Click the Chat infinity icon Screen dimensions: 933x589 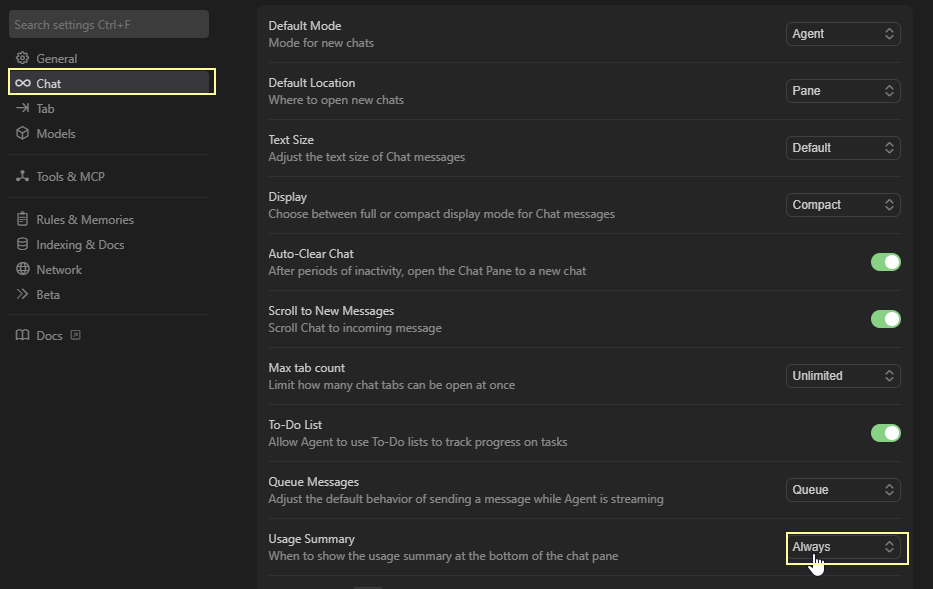pos(23,83)
